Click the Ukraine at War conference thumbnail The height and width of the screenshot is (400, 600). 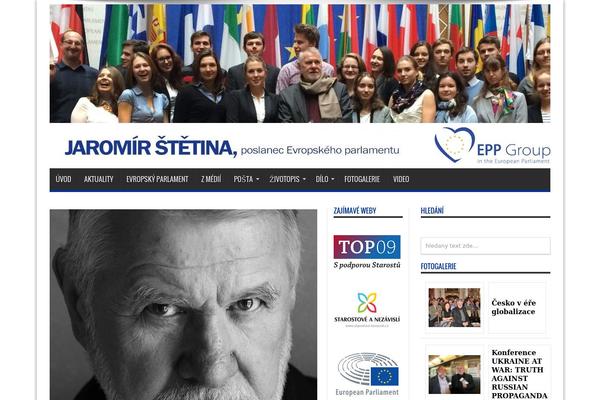(454, 374)
